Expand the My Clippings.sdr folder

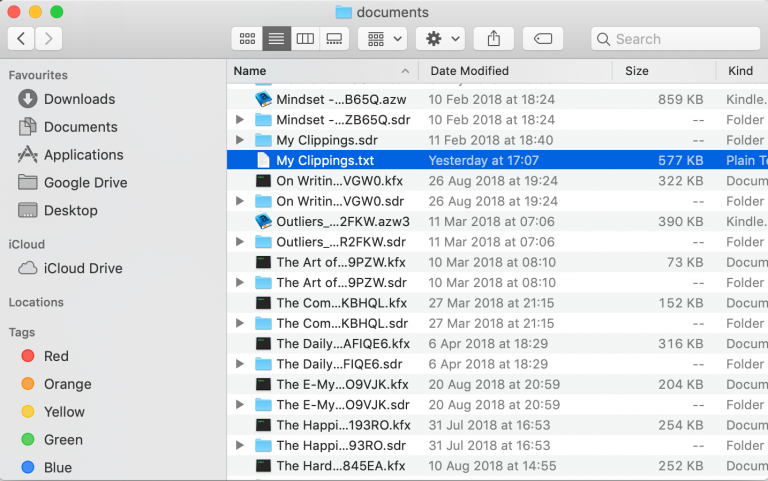point(240,140)
